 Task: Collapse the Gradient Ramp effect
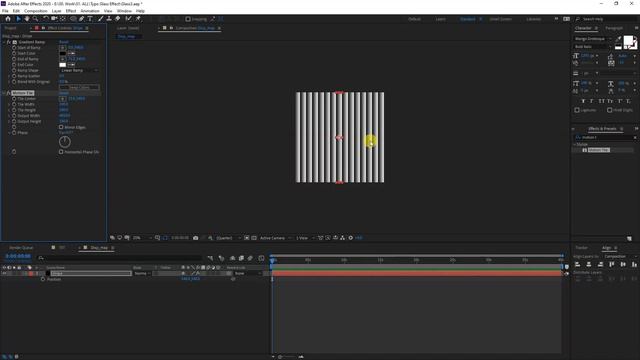[4, 42]
